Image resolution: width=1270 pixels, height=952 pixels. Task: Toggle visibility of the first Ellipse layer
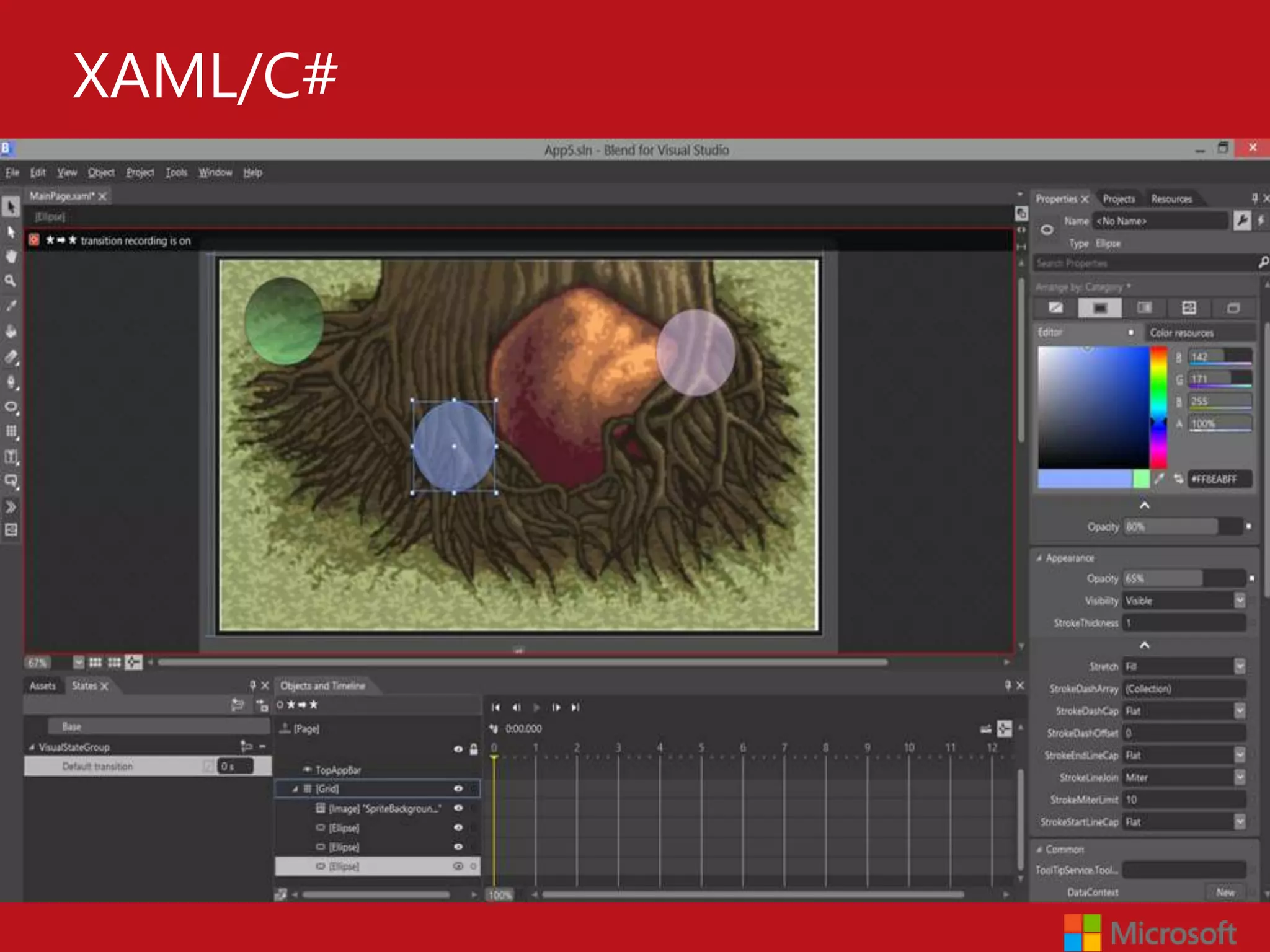pos(458,828)
